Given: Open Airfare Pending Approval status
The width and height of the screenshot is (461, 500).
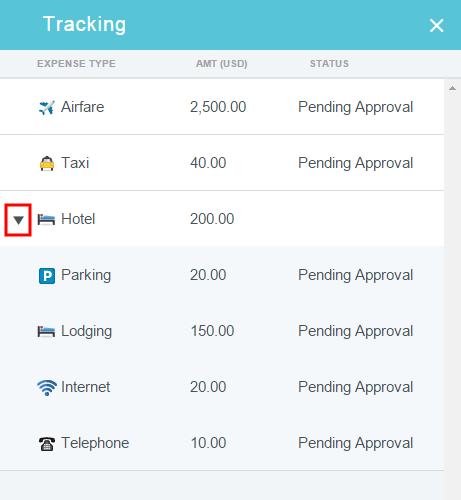Looking at the screenshot, I should (355, 107).
